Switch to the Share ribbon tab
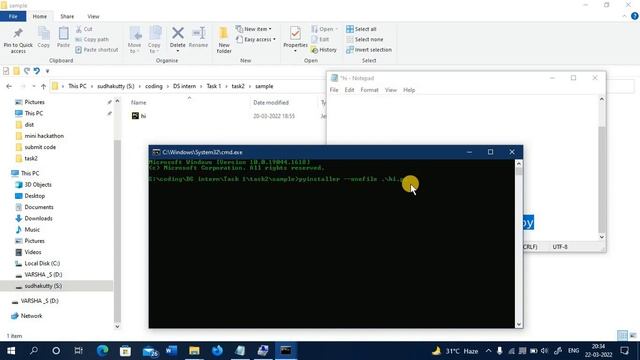The width and height of the screenshot is (640, 360). (67, 16)
